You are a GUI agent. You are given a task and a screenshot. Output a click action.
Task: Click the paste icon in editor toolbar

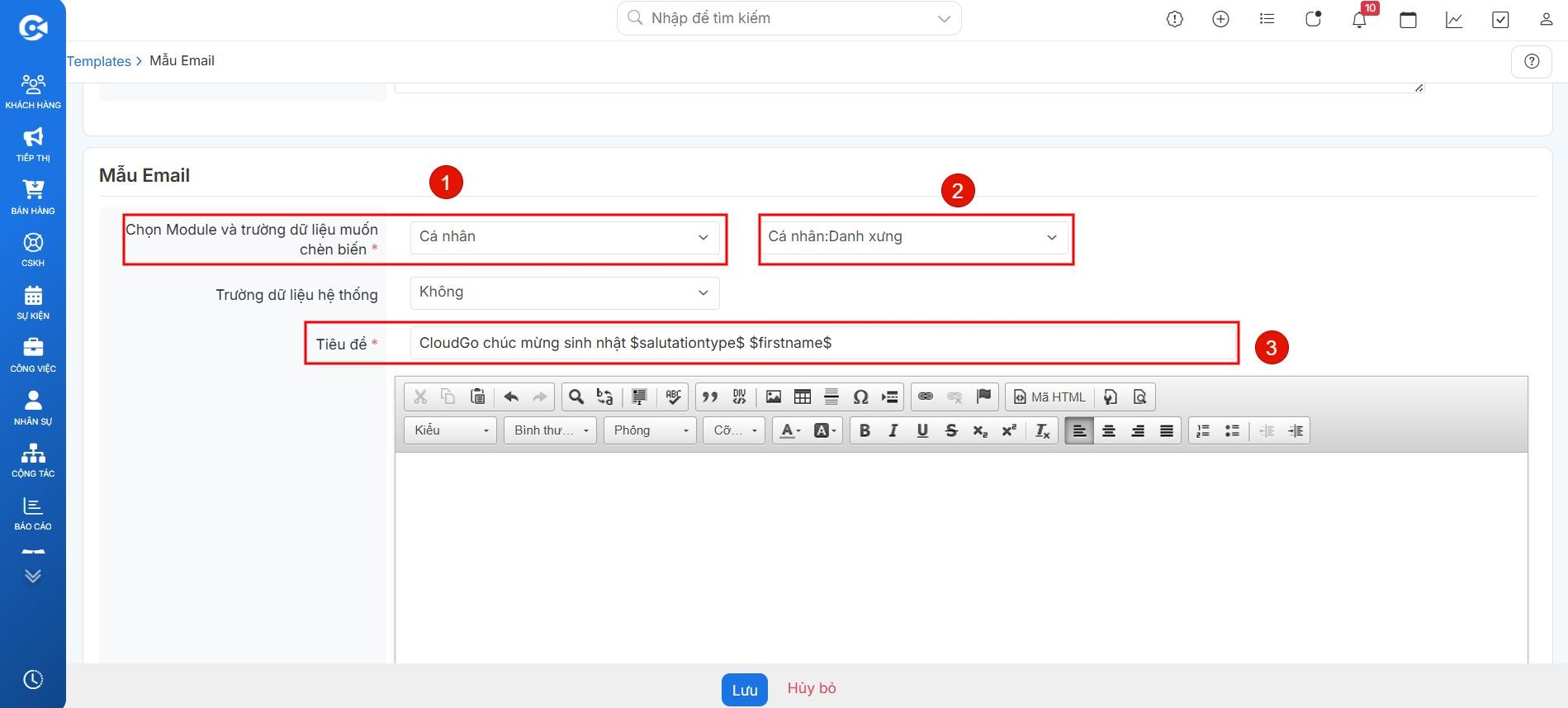click(477, 397)
